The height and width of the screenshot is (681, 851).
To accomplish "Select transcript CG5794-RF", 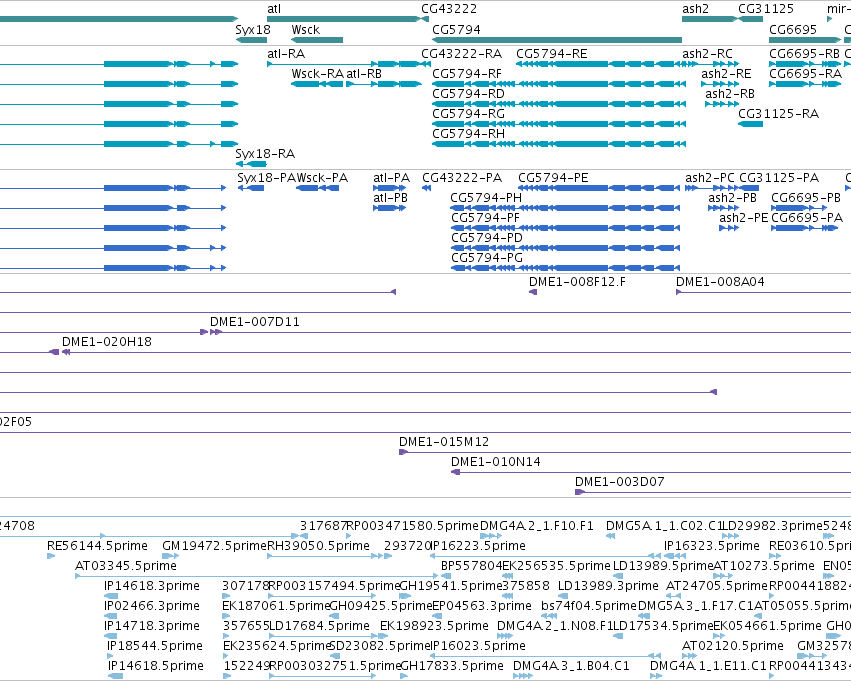I will [x=467, y=74].
